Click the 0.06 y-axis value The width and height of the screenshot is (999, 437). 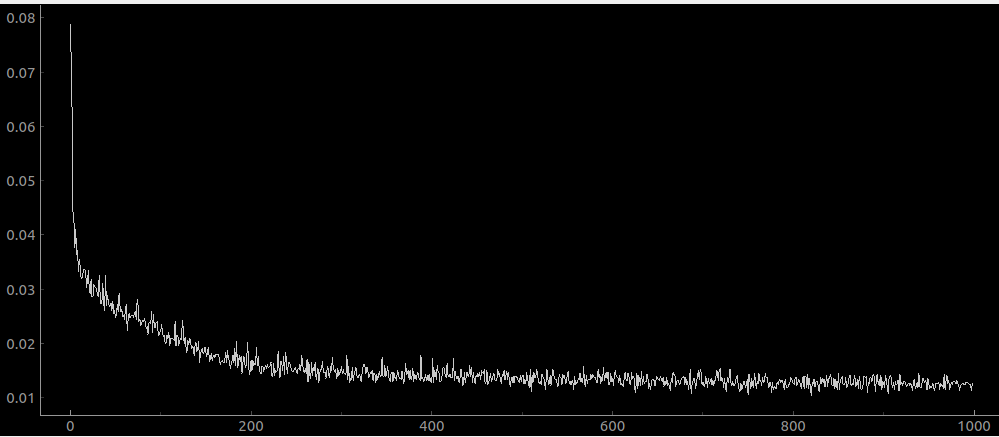20,127
